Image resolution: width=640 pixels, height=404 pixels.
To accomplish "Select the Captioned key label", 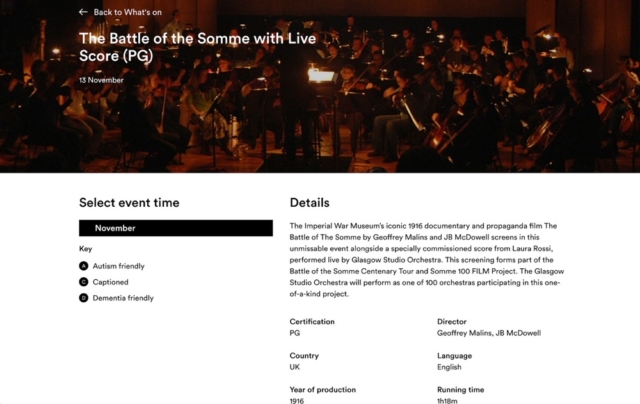I will 110,282.
